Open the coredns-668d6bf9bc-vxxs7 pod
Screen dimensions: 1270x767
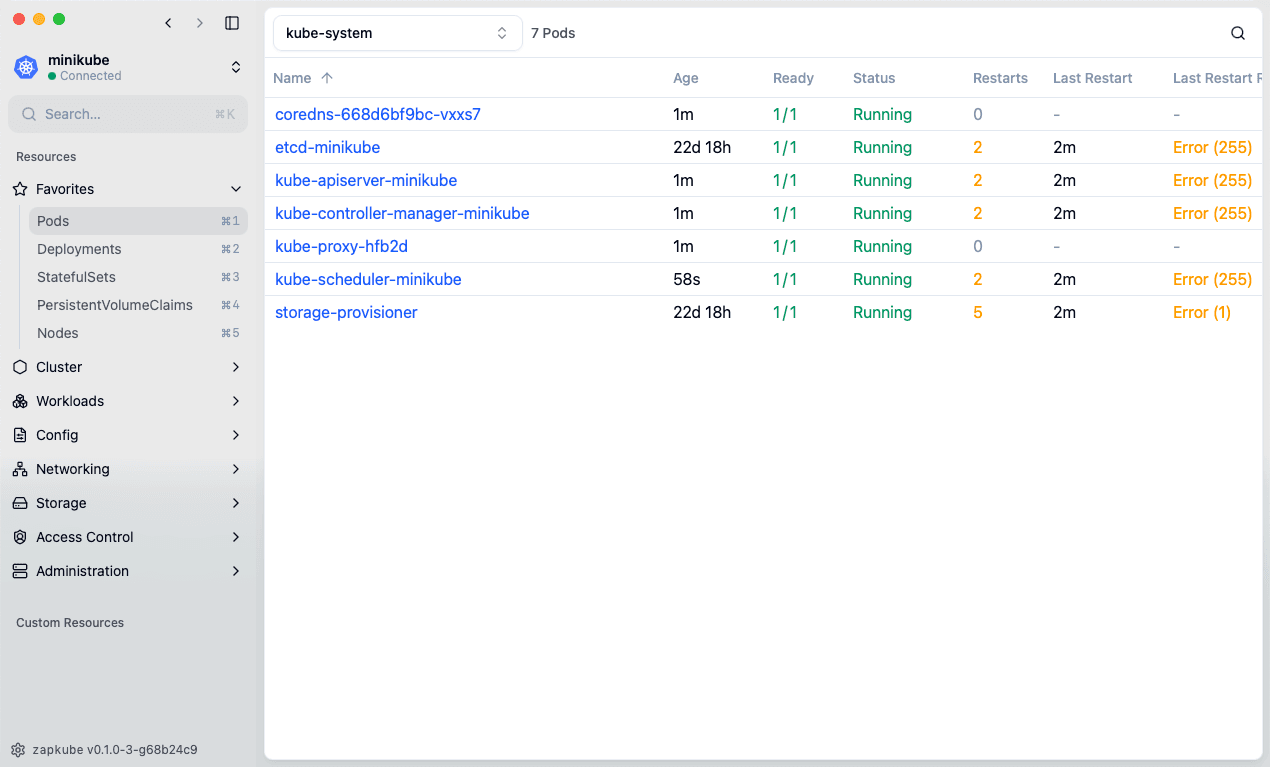(x=378, y=114)
